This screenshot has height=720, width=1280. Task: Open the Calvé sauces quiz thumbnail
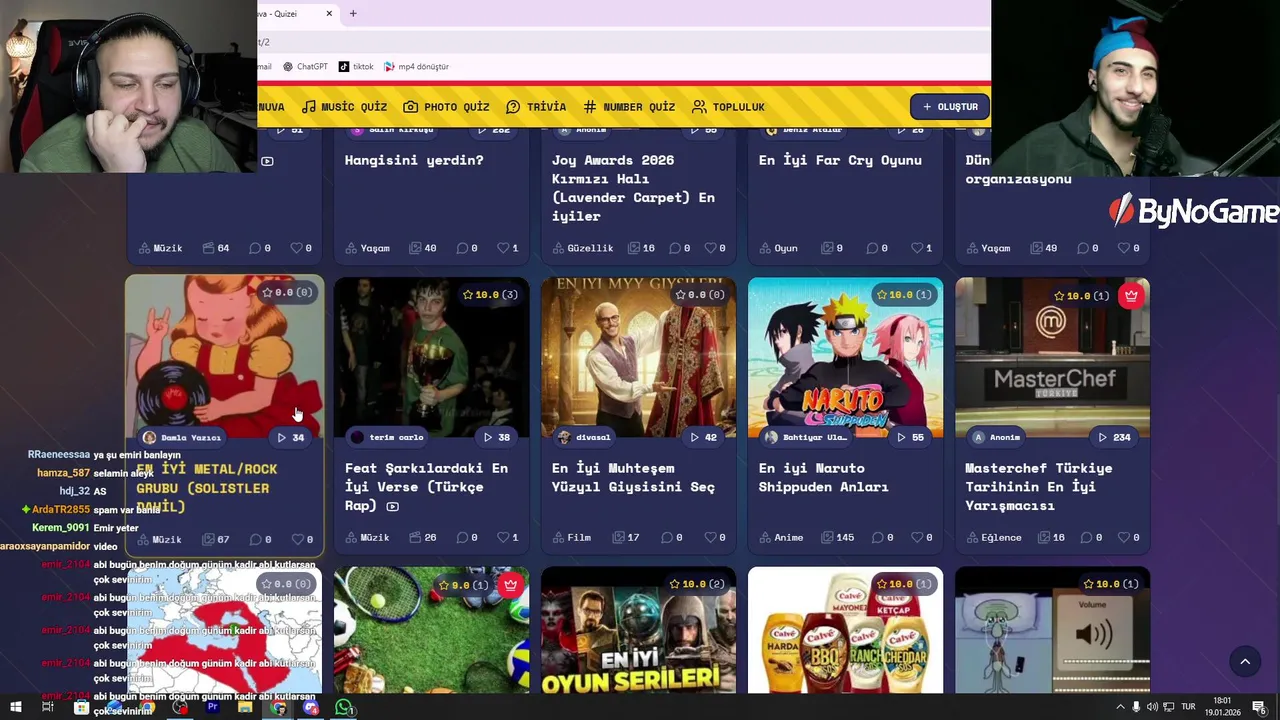pyautogui.click(x=845, y=630)
